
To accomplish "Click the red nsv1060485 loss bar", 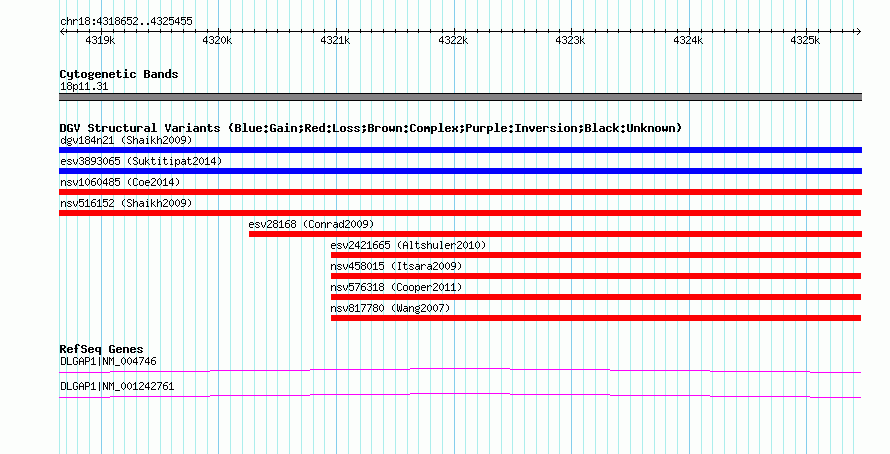I will (x=460, y=192).
